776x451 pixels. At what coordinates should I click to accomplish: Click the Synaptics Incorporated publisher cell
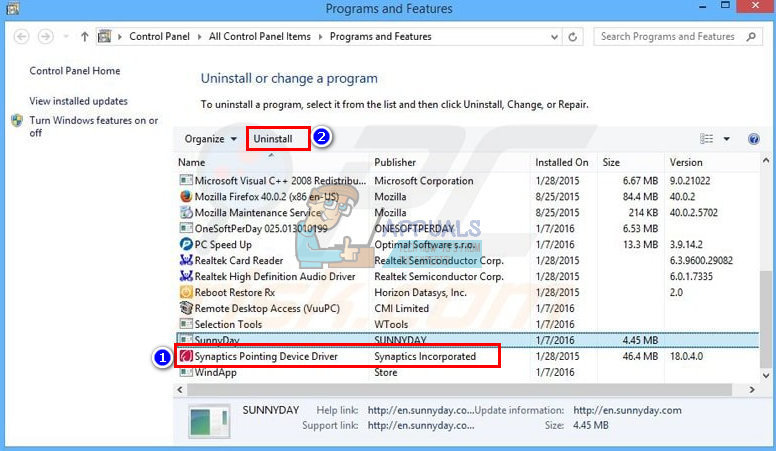(425, 356)
